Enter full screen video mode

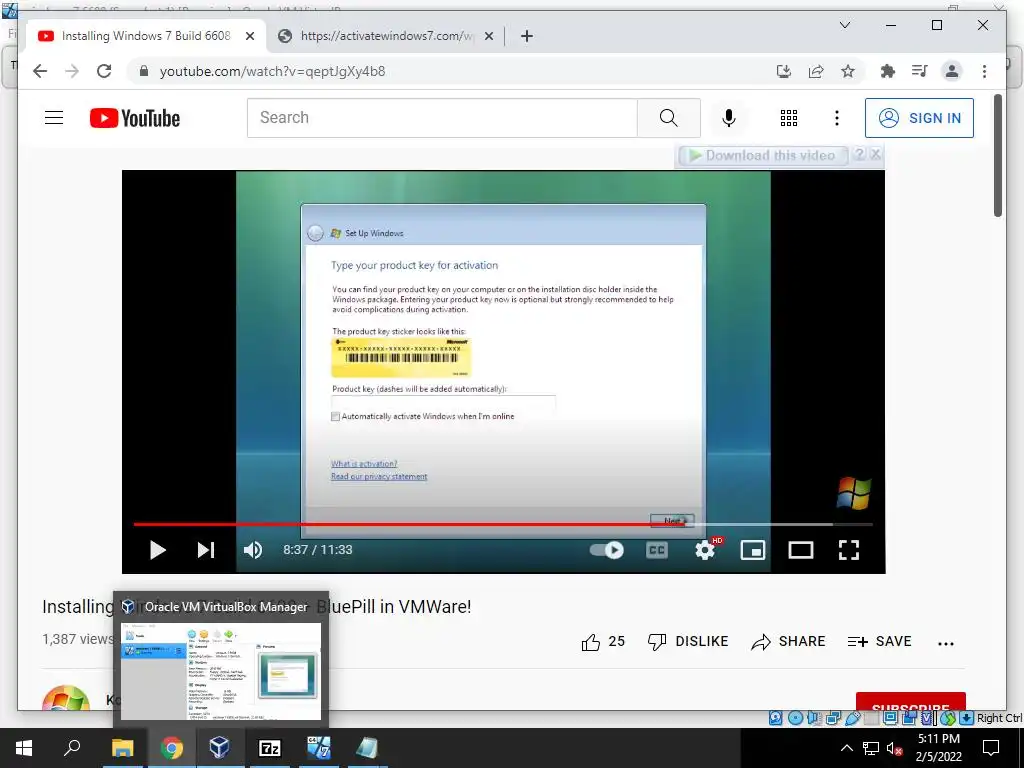(848, 550)
